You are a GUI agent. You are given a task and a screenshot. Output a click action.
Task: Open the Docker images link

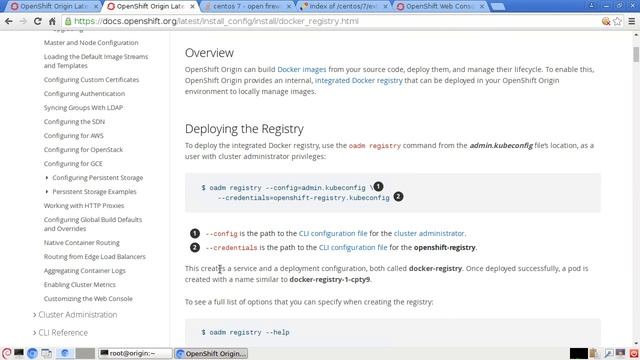click(302, 69)
